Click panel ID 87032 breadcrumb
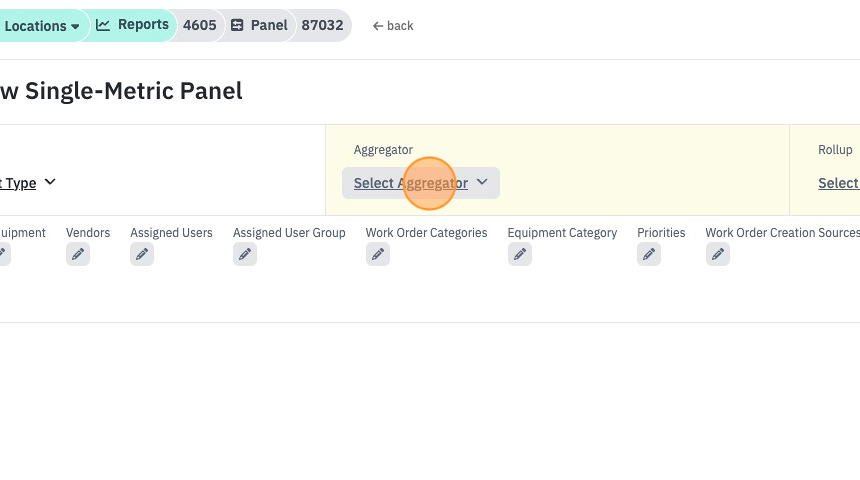This screenshot has height=480, width=860. (322, 25)
